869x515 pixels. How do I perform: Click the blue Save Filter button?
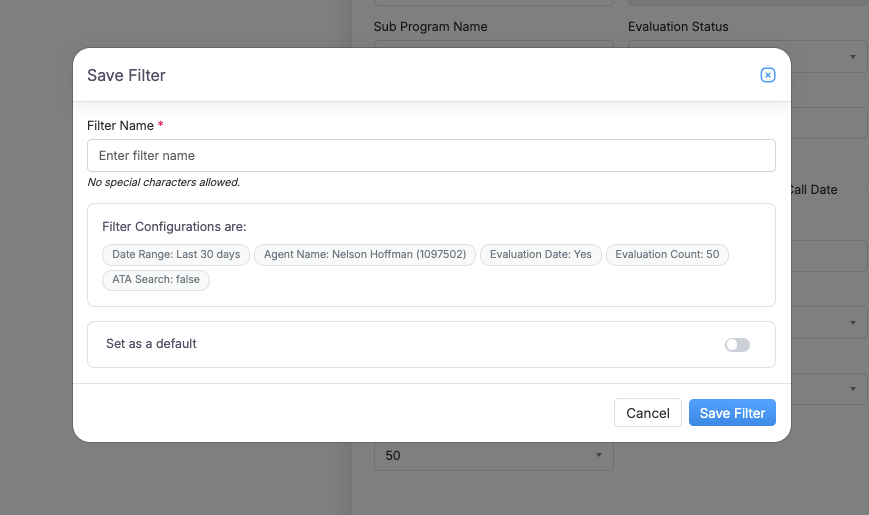tap(732, 413)
